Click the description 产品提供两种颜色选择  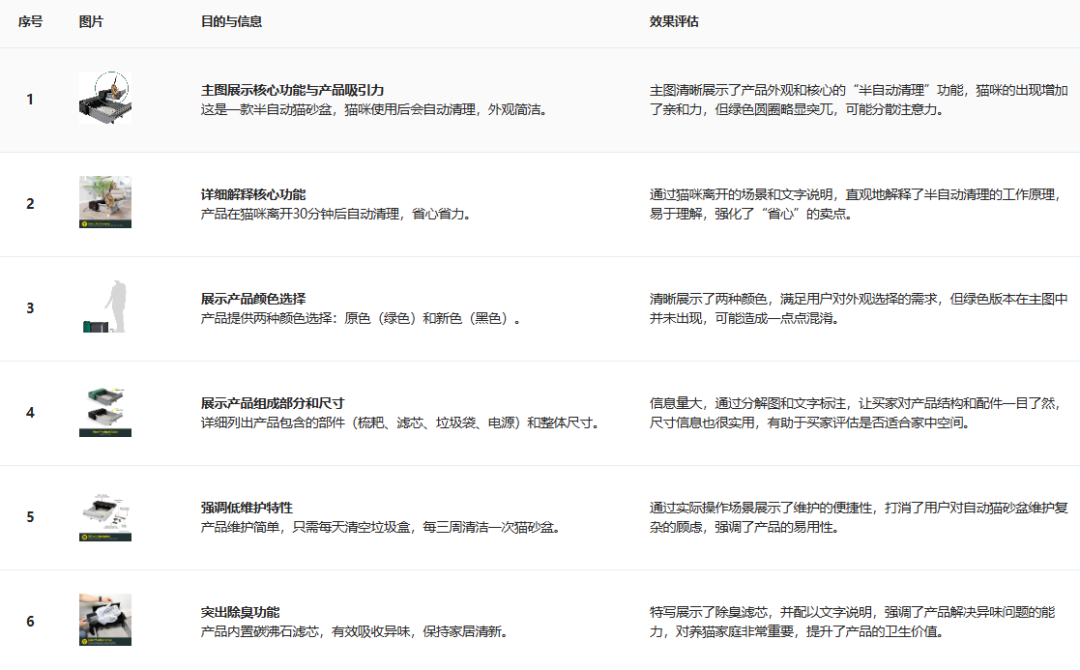(x=361, y=319)
